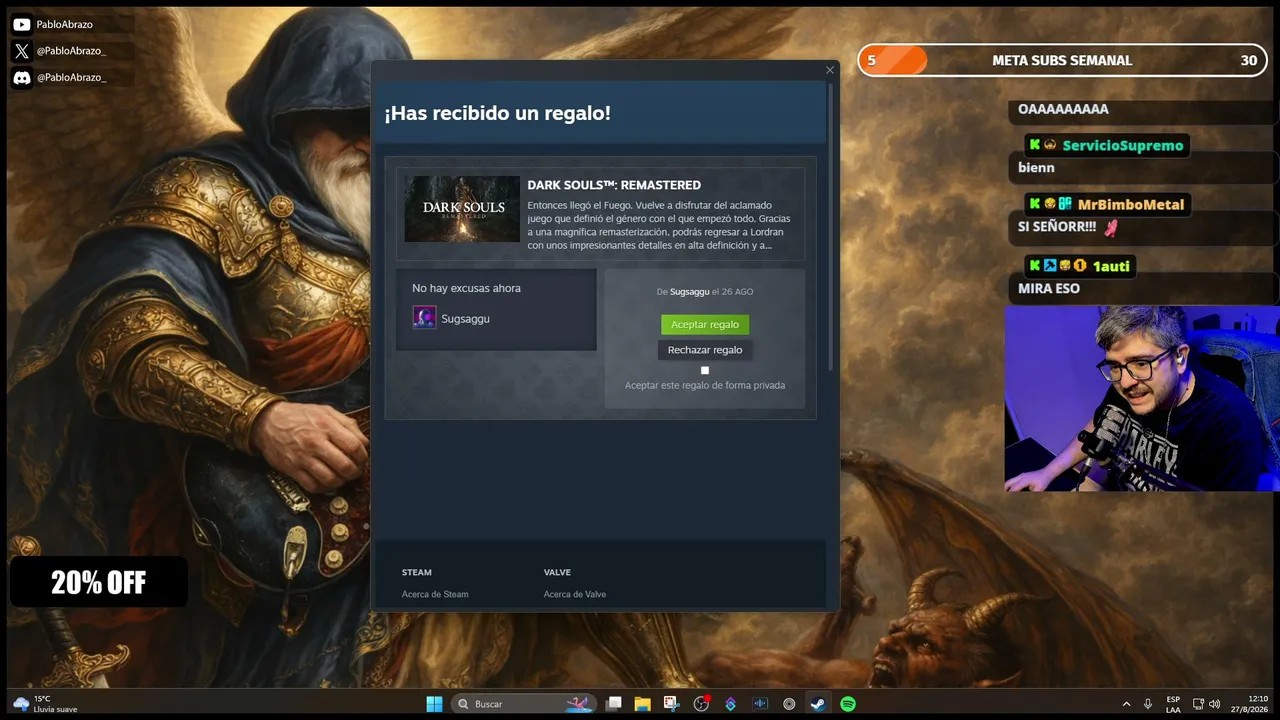Open the gray circular app on taskbar

click(x=789, y=704)
